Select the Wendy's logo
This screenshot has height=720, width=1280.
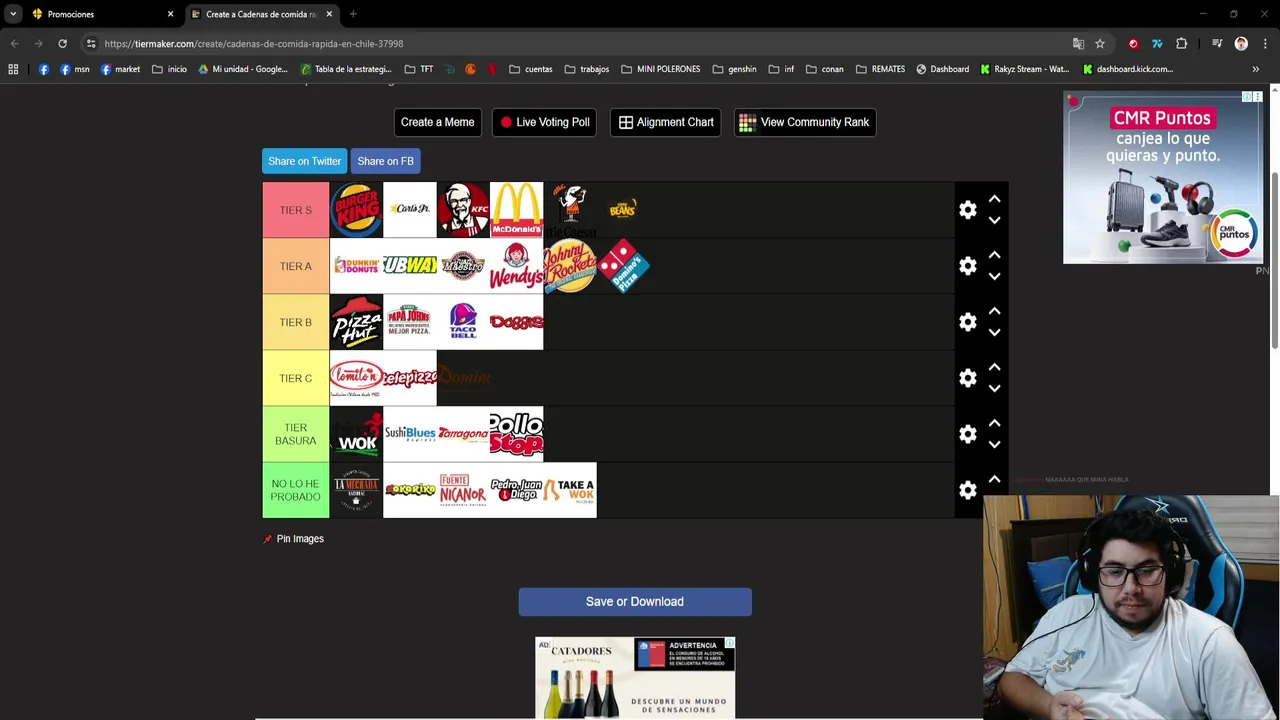coord(516,266)
